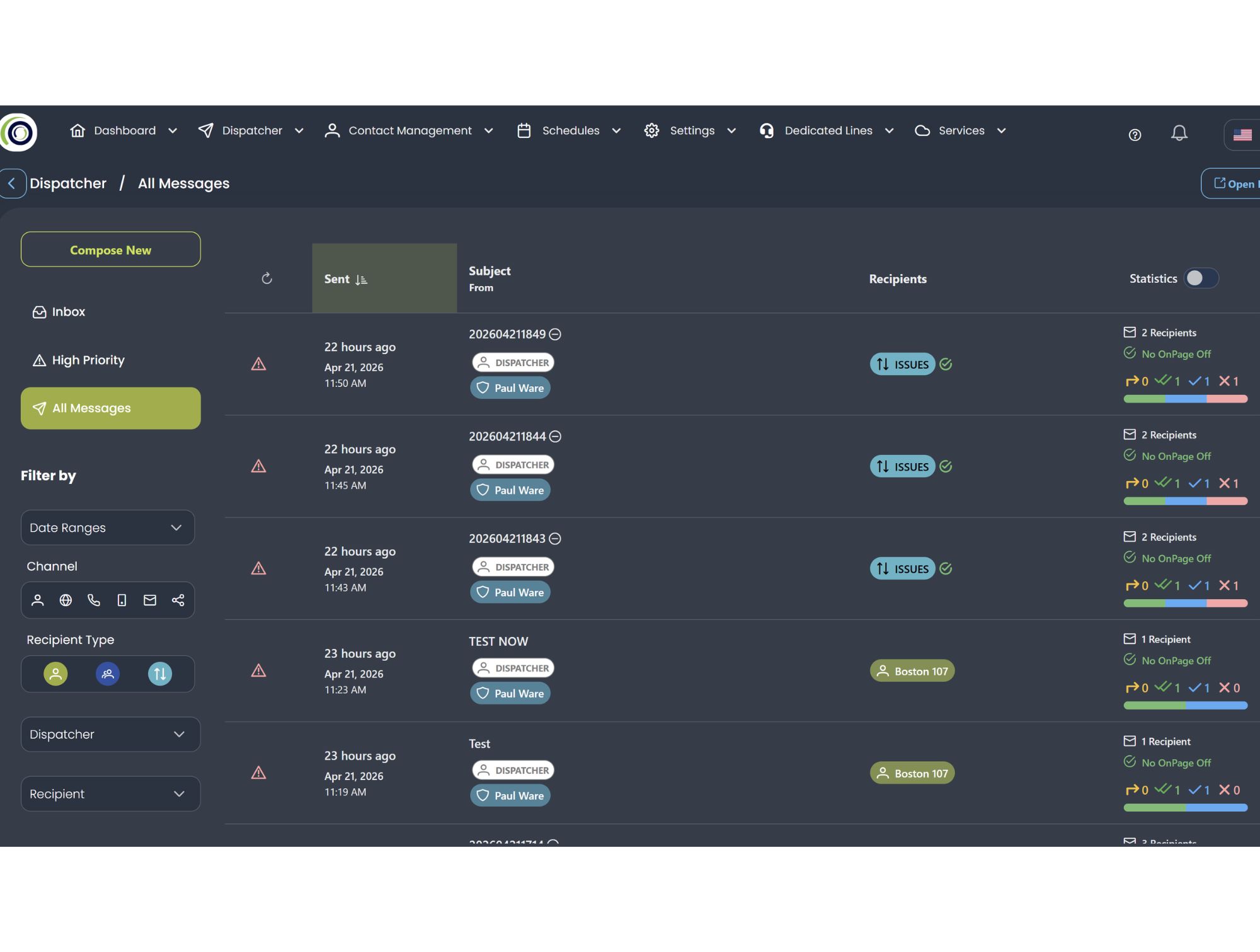Select the mobile device channel filter
This screenshot has height=952, width=1260.
[122, 600]
